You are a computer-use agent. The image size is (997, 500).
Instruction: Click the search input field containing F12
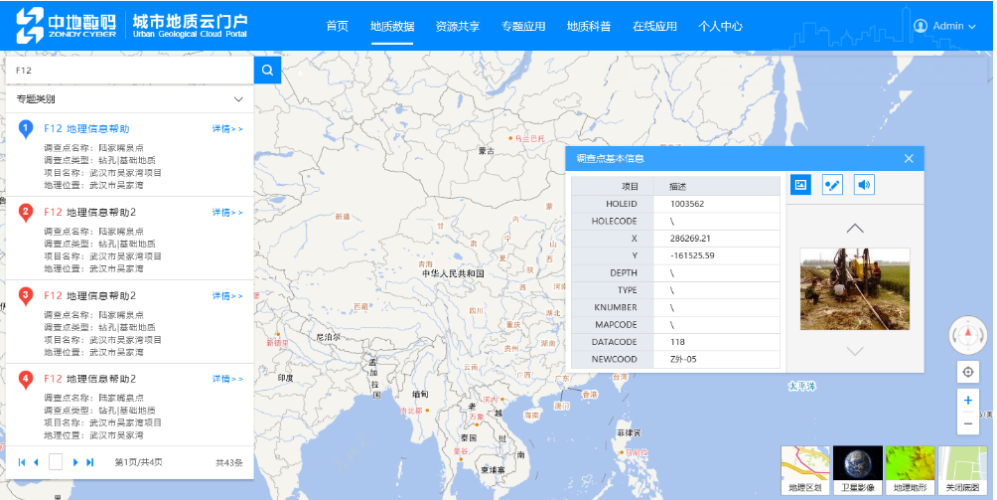(130, 70)
